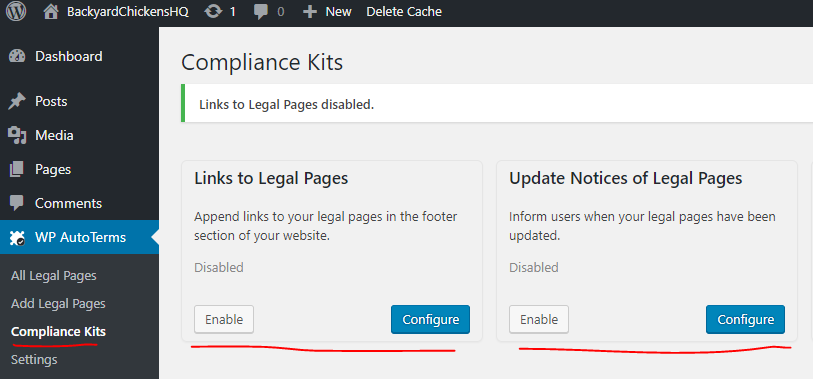Click the plus icon next to New

tap(310, 11)
